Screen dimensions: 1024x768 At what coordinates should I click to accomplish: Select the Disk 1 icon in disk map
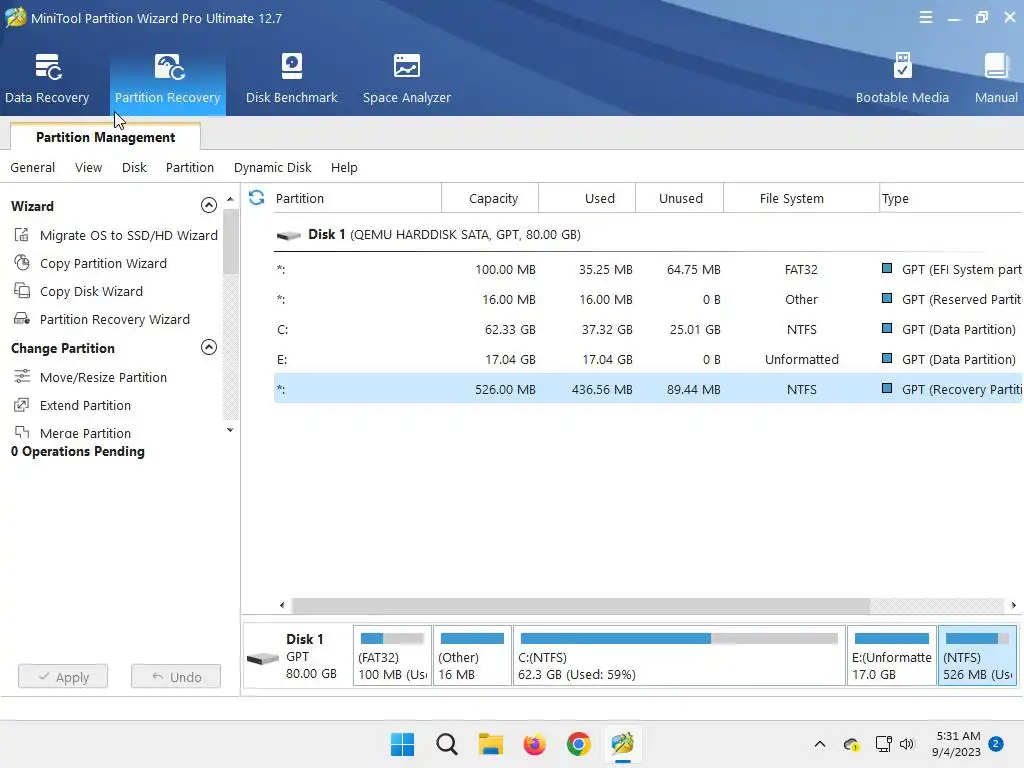pyautogui.click(x=263, y=658)
